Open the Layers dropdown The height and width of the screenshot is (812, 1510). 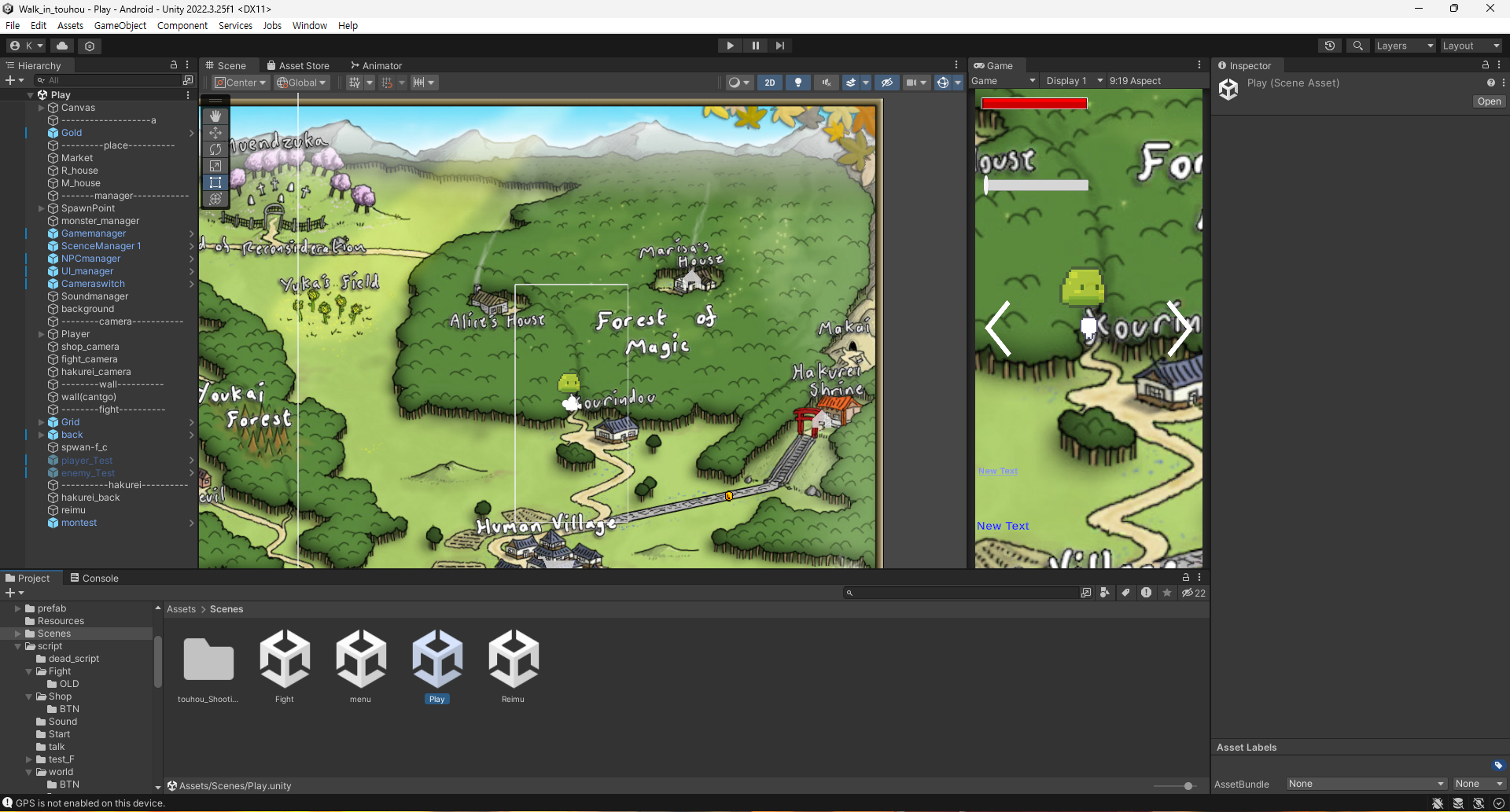[1405, 46]
